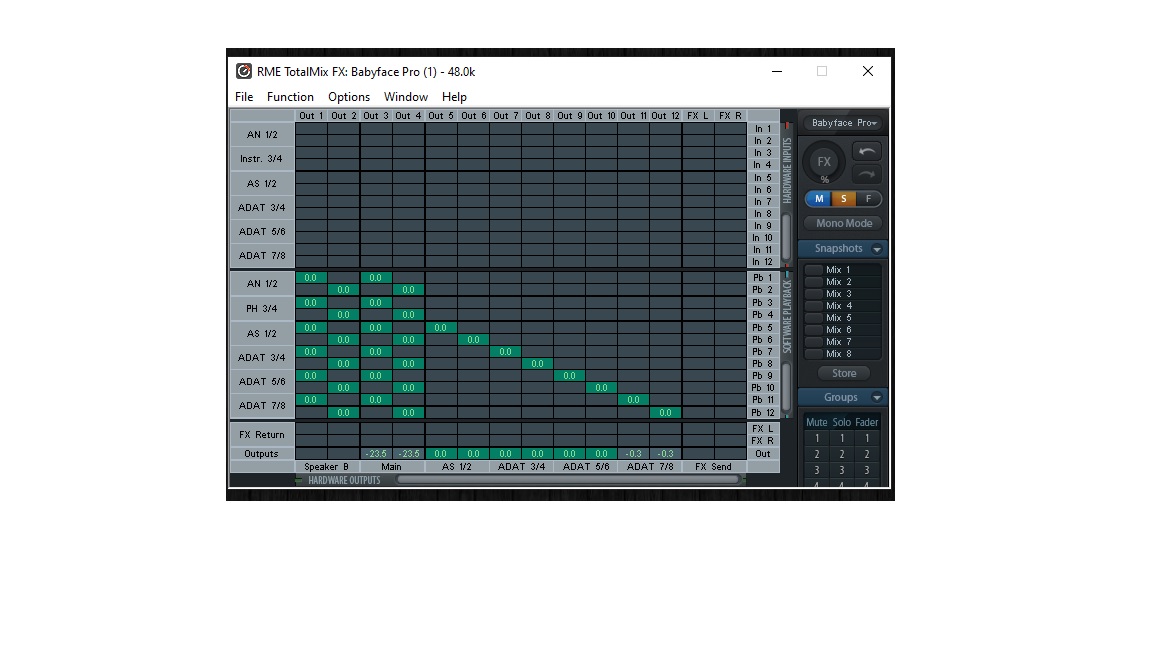Toggle Fader group 1

pos(867,438)
